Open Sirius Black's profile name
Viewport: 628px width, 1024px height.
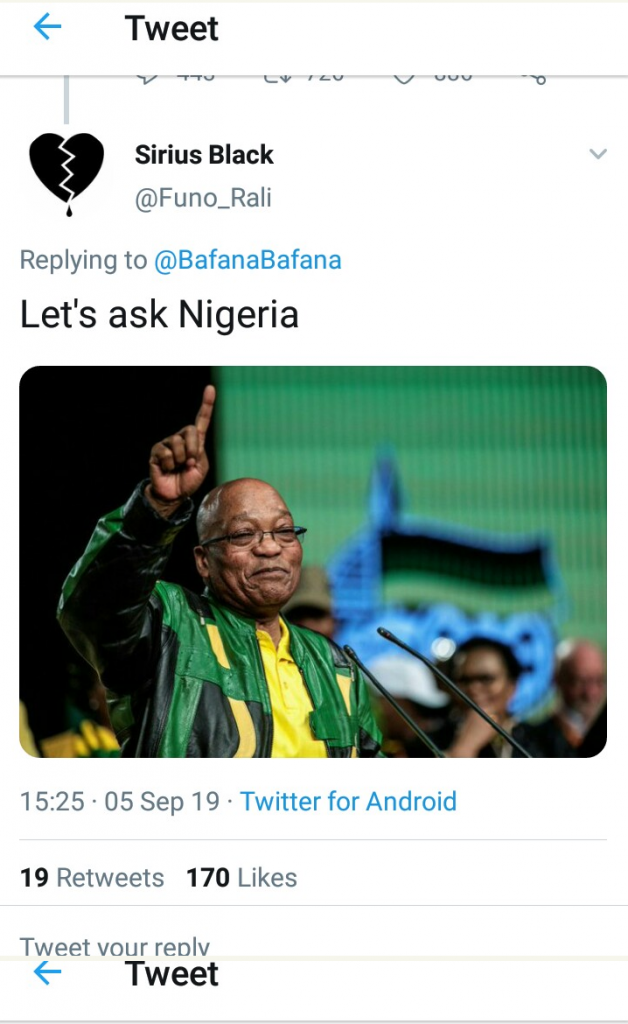click(x=204, y=155)
